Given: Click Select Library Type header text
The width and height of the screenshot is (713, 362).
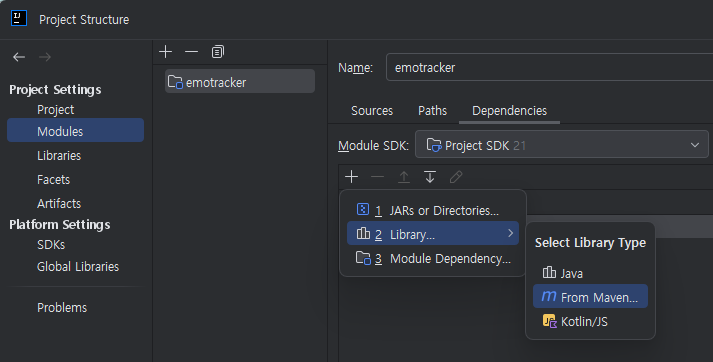Looking at the screenshot, I should click(x=590, y=243).
